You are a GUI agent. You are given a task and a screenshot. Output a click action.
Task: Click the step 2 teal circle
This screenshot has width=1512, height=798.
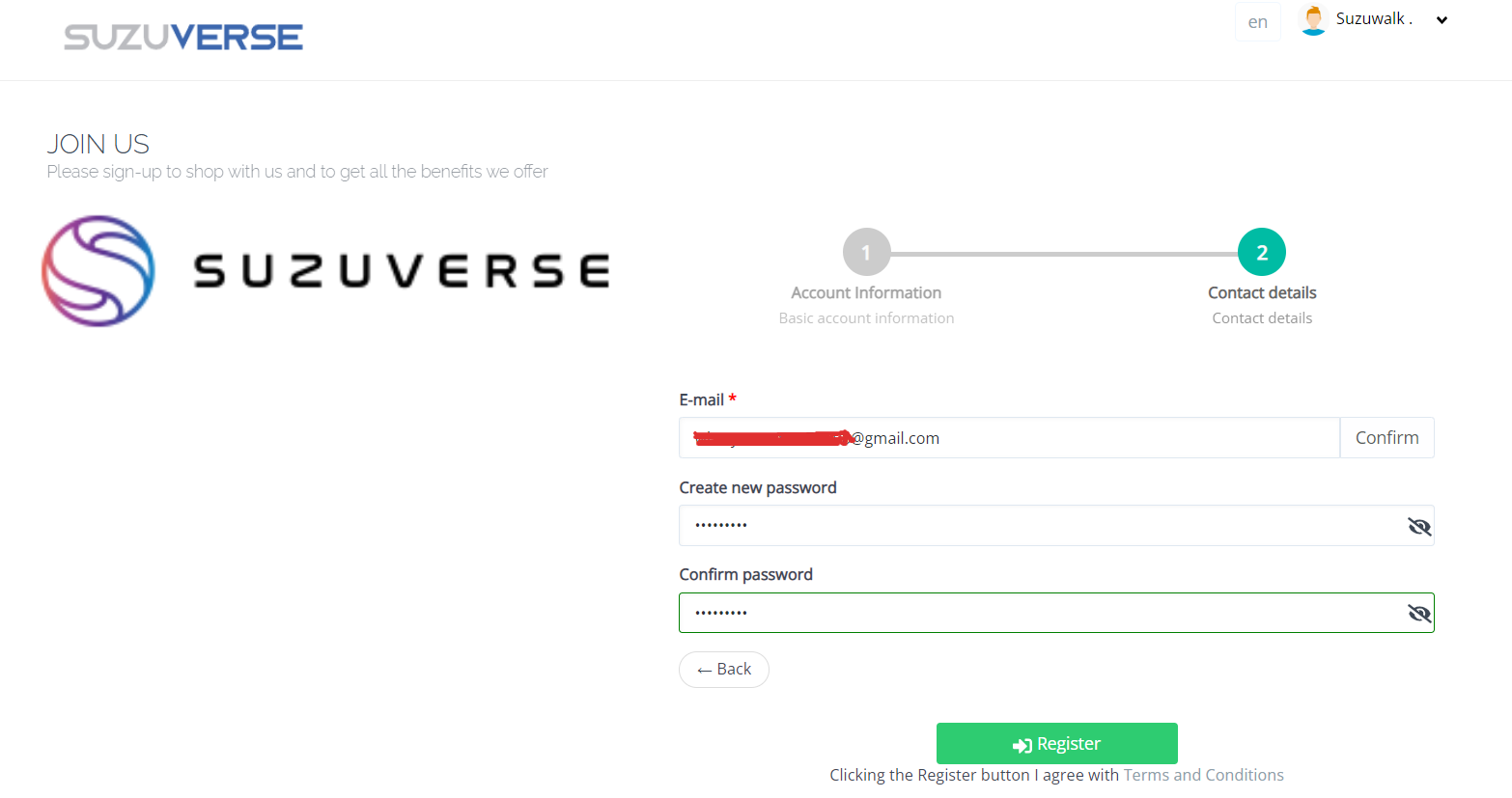1261,253
